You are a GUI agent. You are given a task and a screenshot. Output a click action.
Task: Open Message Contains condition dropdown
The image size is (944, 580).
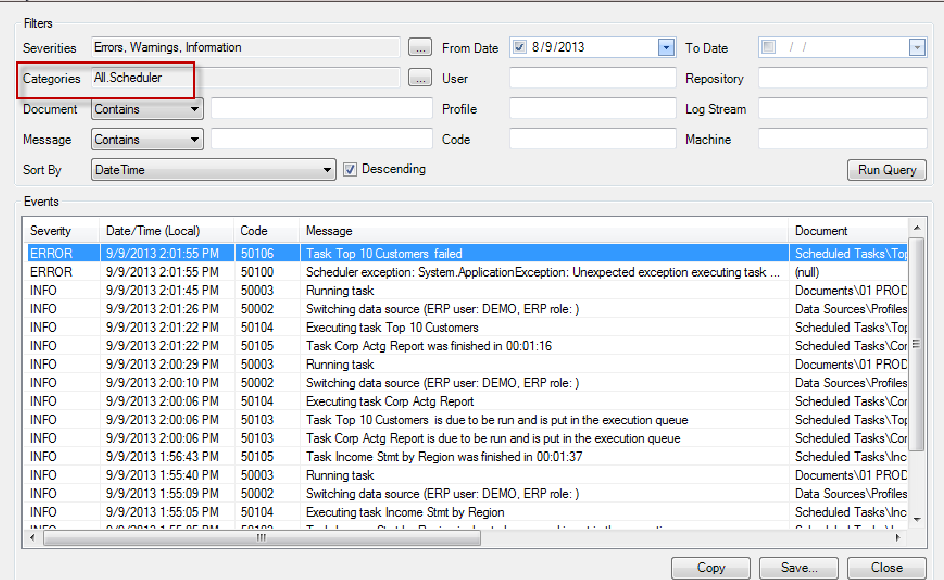pos(194,139)
